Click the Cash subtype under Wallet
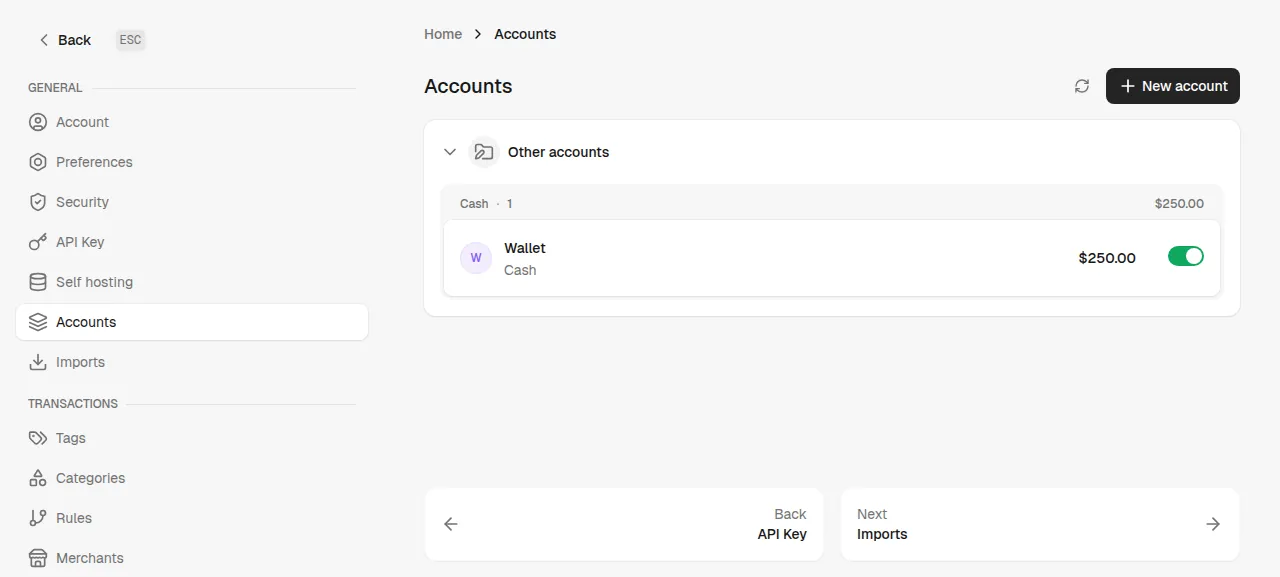The height and width of the screenshot is (577, 1280). tap(520, 270)
